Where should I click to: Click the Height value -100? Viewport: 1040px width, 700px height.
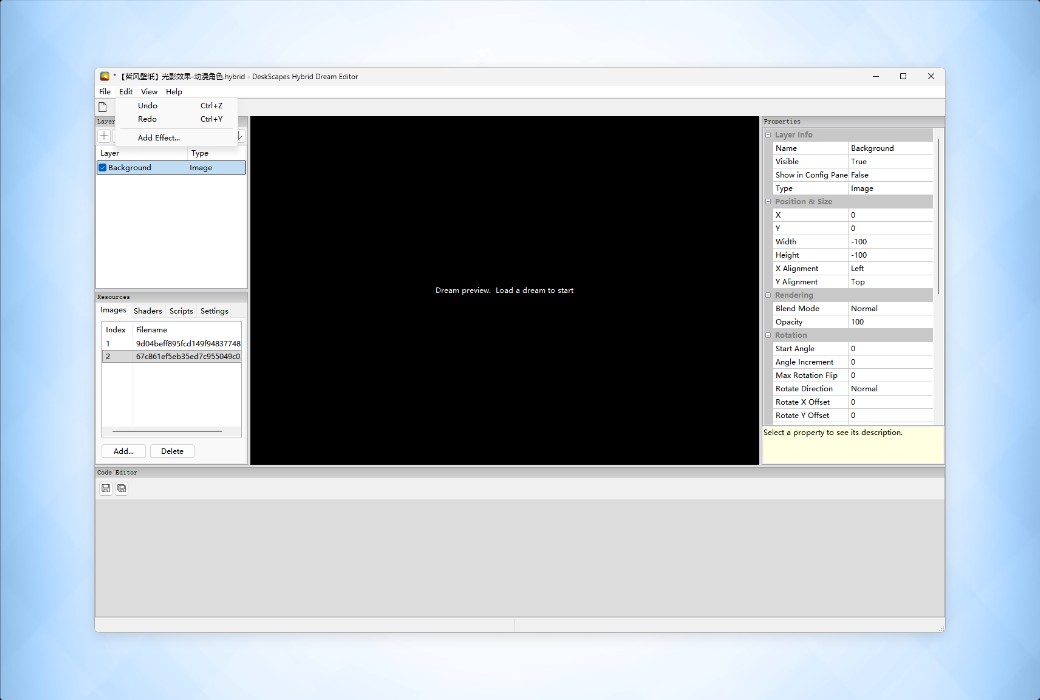point(891,255)
